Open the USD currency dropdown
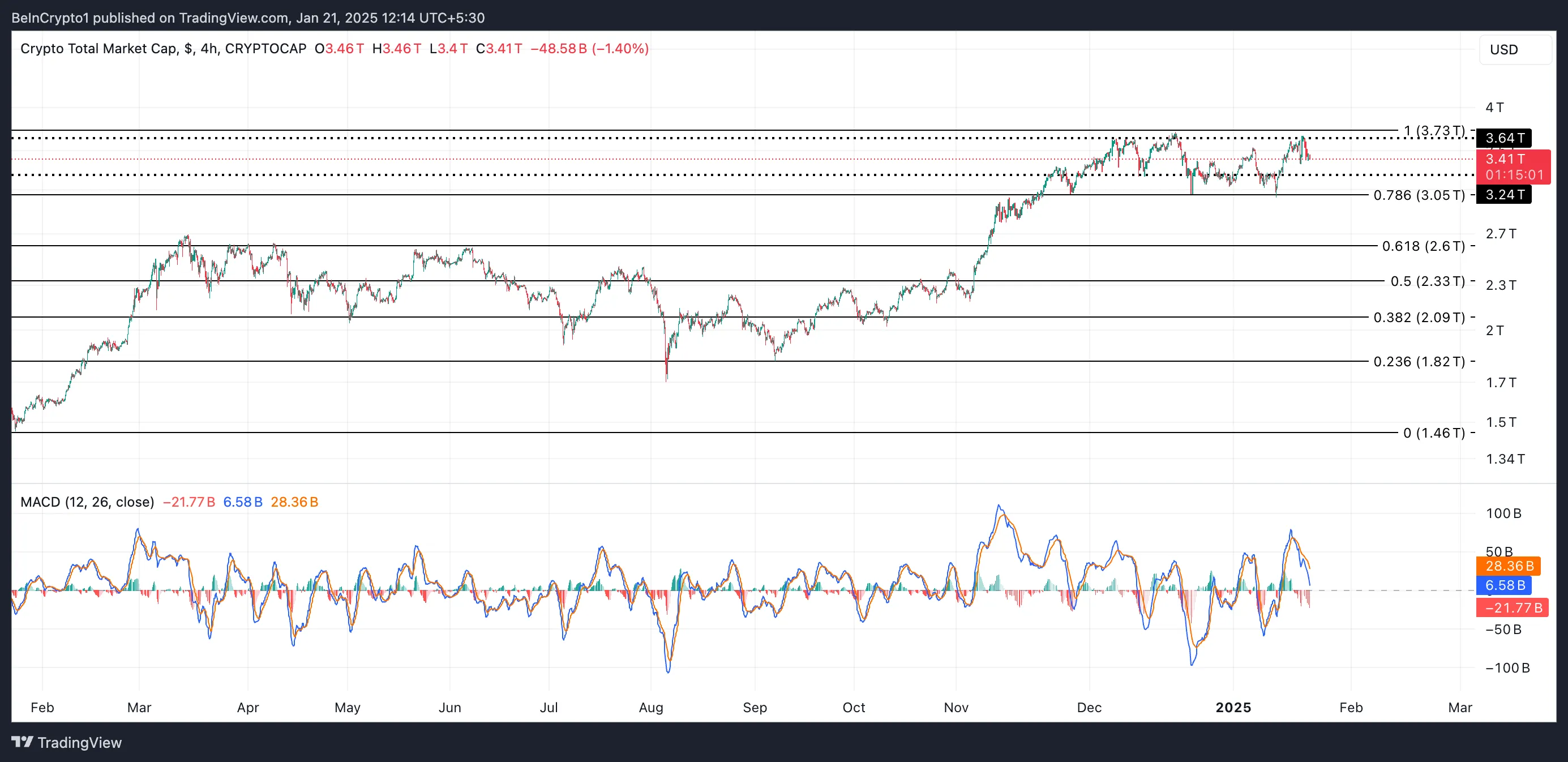This screenshot has height=762, width=1568. click(x=1514, y=49)
